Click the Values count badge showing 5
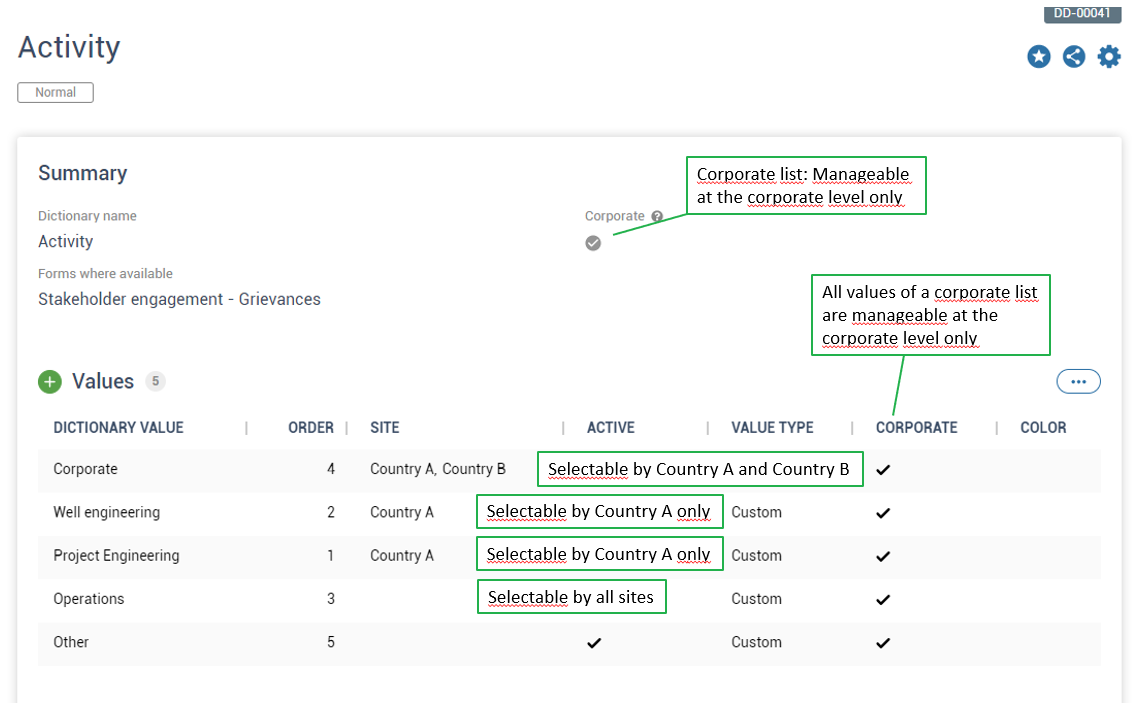Image resolution: width=1143 pixels, height=718 pixels. coord(155,381)
